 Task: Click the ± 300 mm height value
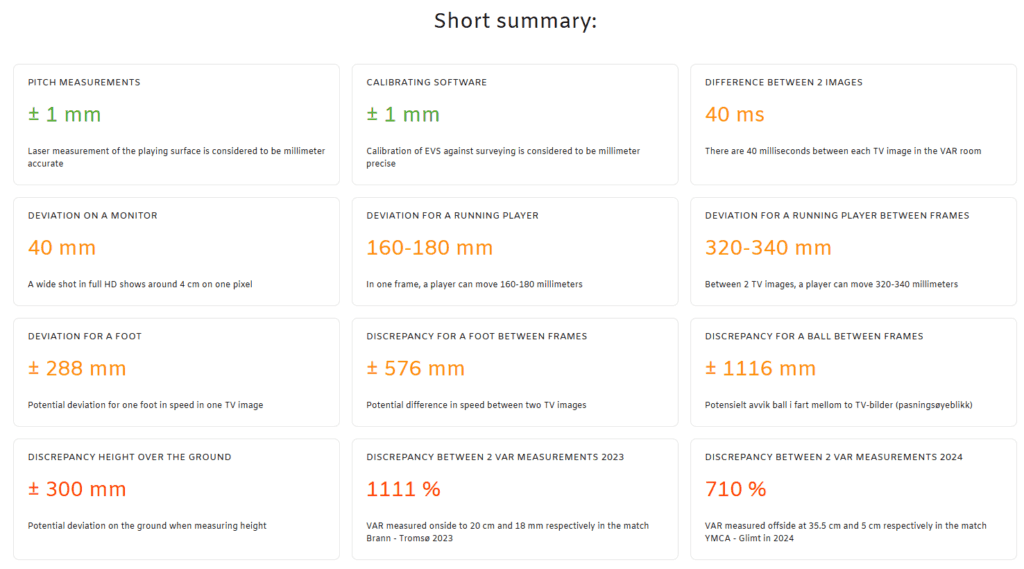(x=79, y=490)
